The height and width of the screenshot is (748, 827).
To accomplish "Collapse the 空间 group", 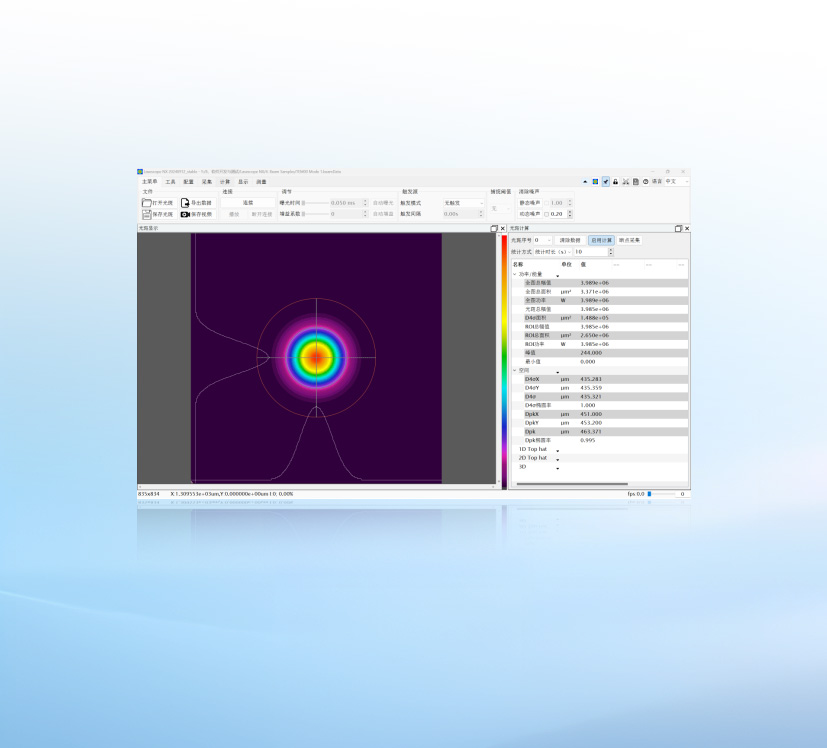I will (515, 370).
